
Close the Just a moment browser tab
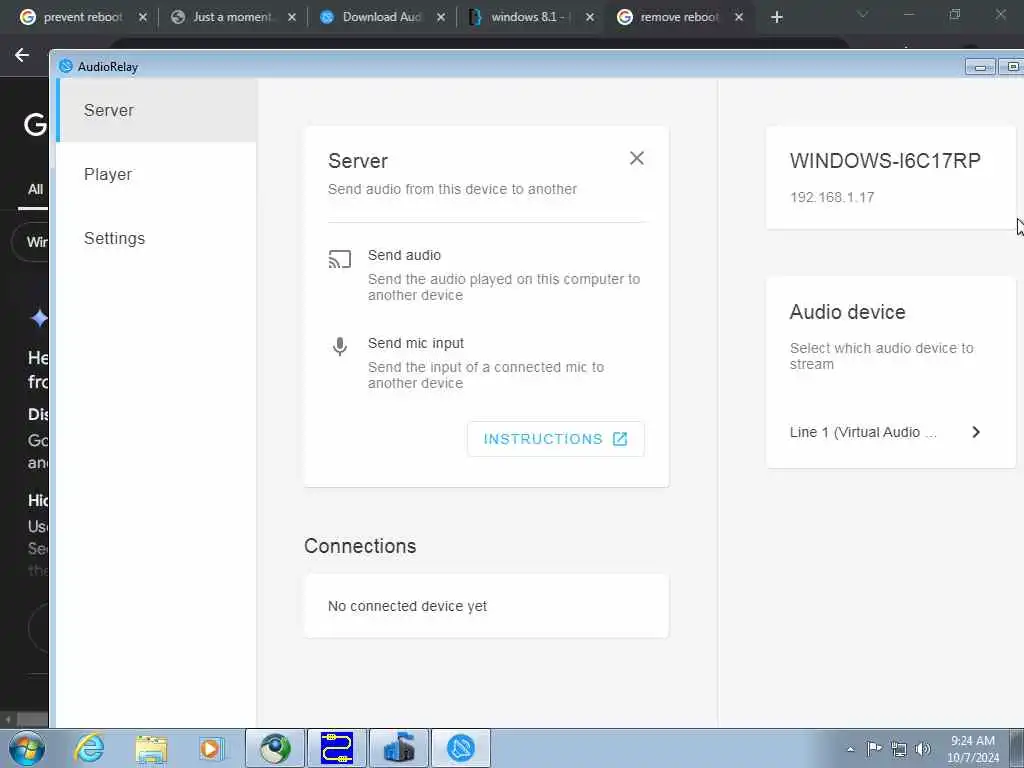pyautogui.click(x=292, y=18)
